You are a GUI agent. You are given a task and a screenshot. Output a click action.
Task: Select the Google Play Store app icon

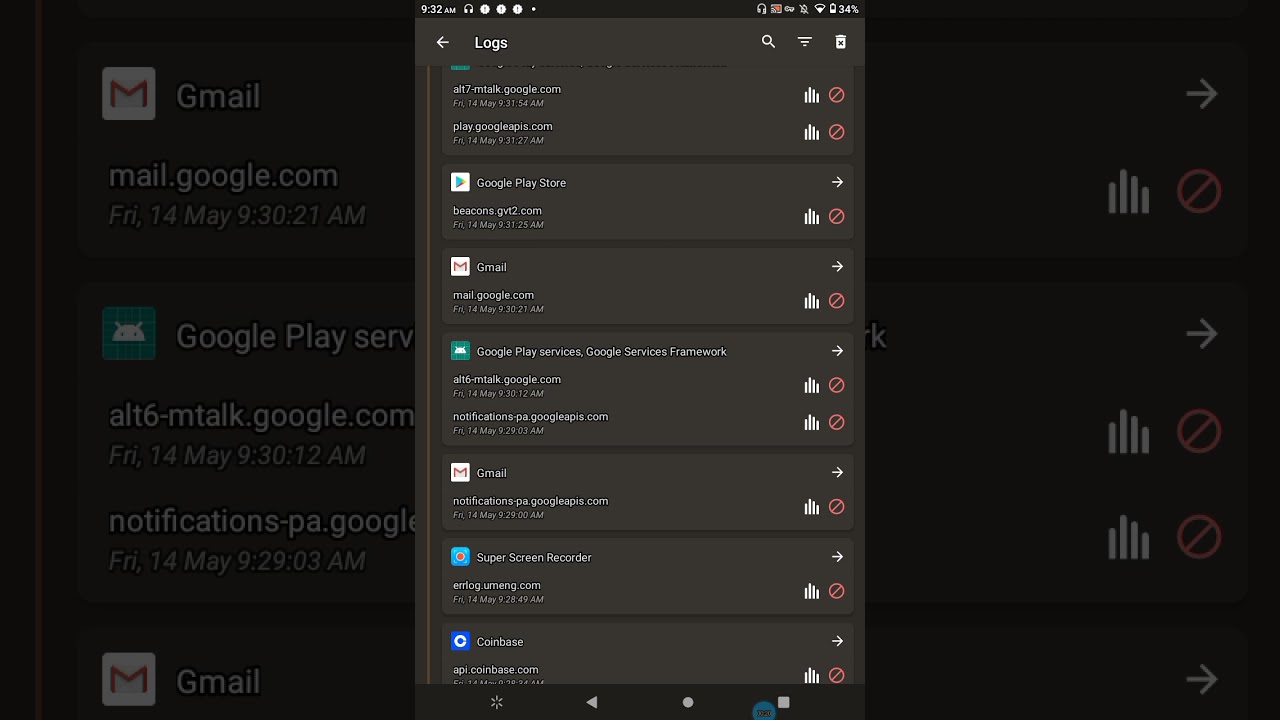click(460, 182)
